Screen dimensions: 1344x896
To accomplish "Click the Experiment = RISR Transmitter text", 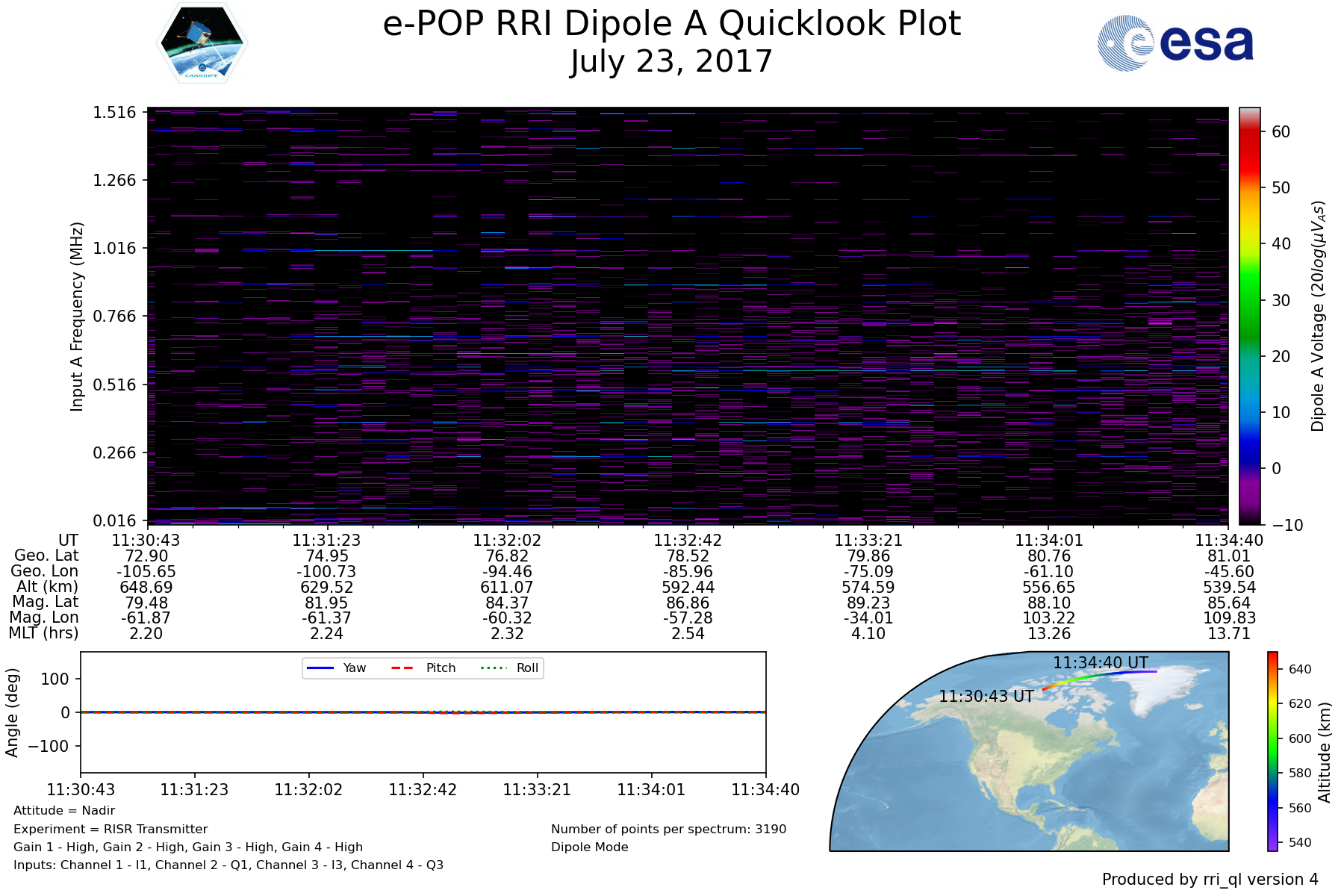I will 111,829.
